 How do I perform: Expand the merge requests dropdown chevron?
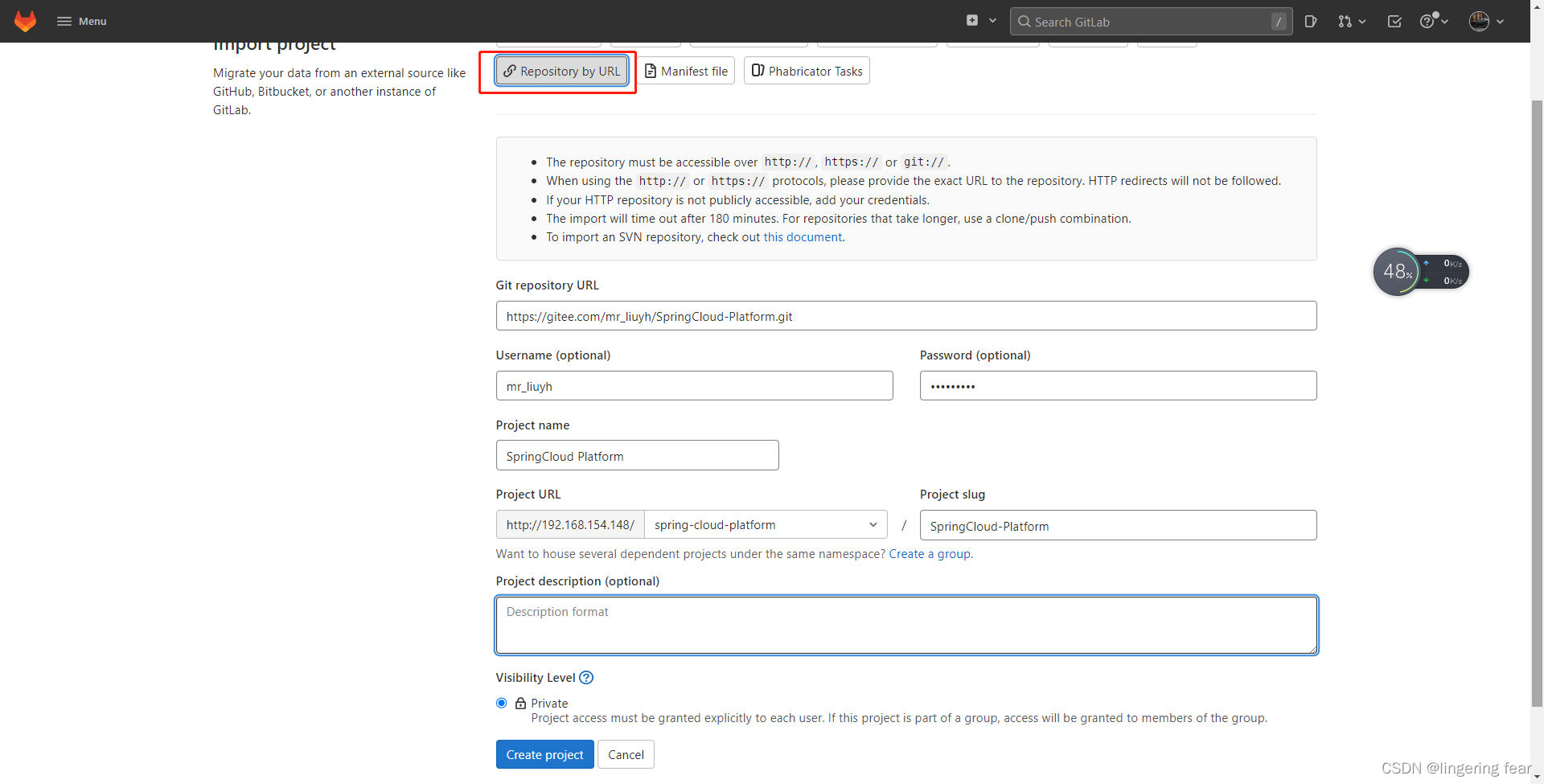1362,22
